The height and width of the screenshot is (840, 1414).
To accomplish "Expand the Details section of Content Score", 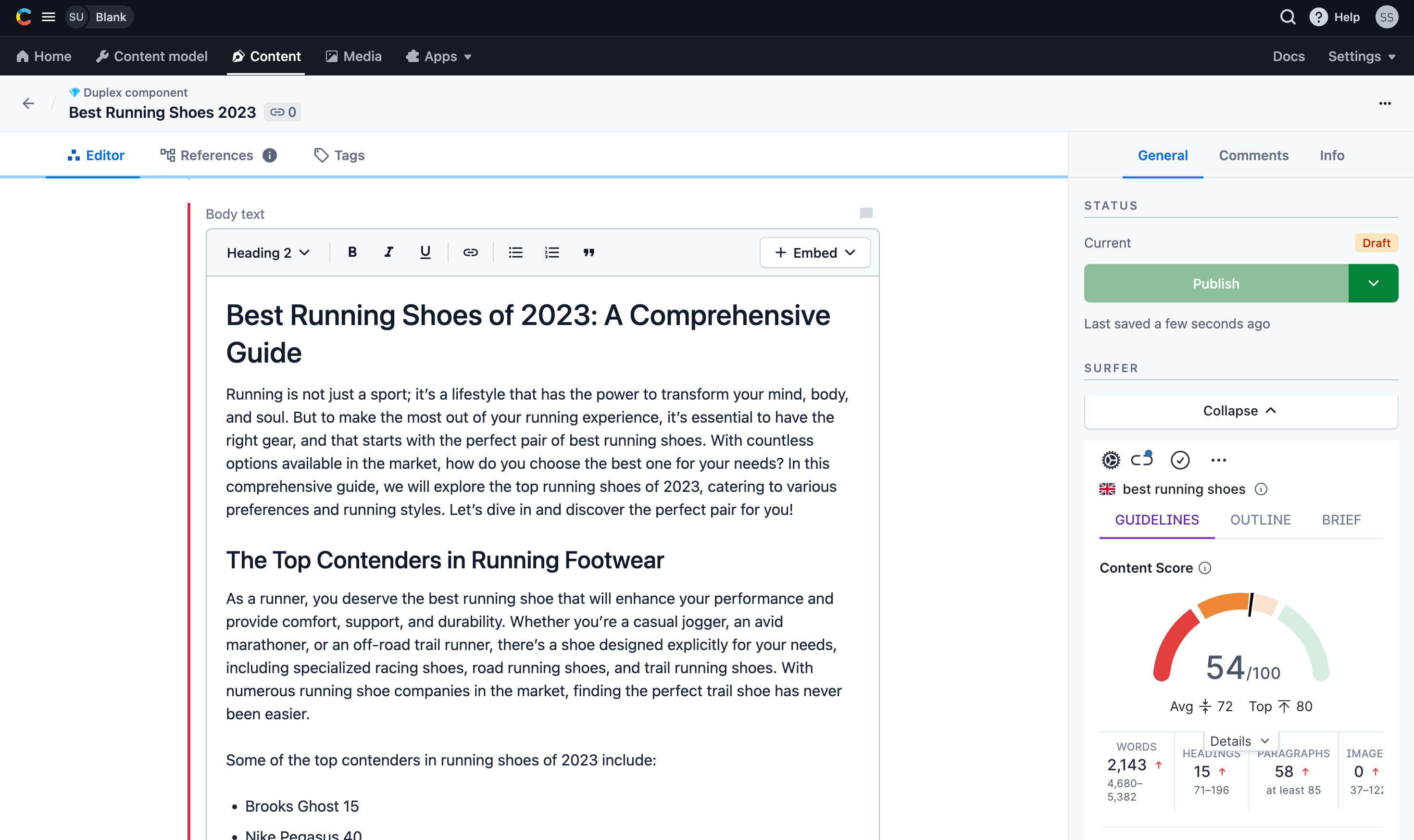I will tap(1240, 741).
